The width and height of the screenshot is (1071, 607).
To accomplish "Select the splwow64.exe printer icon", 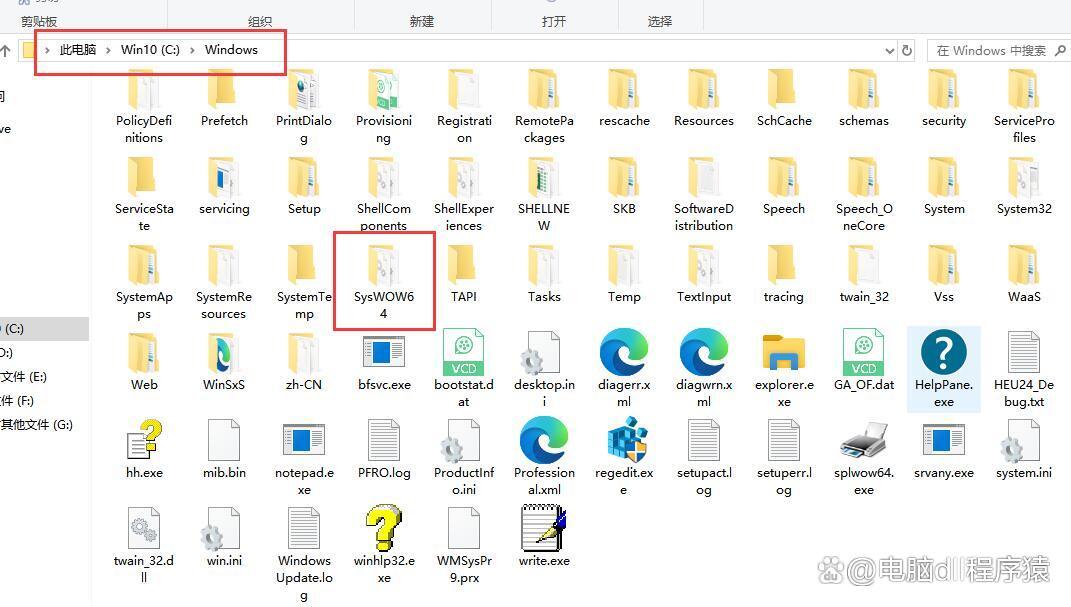I will 863,440.
